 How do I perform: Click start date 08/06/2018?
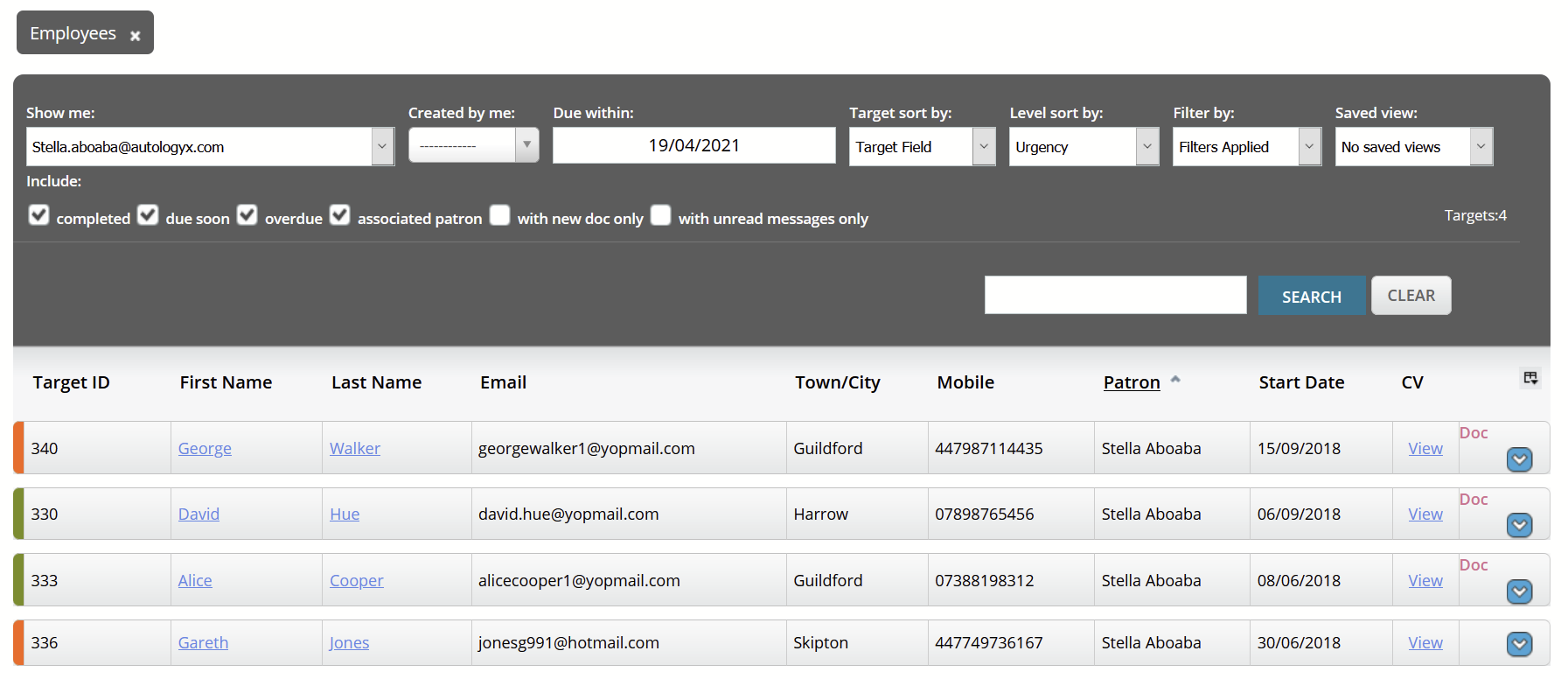click(1299, 580)
